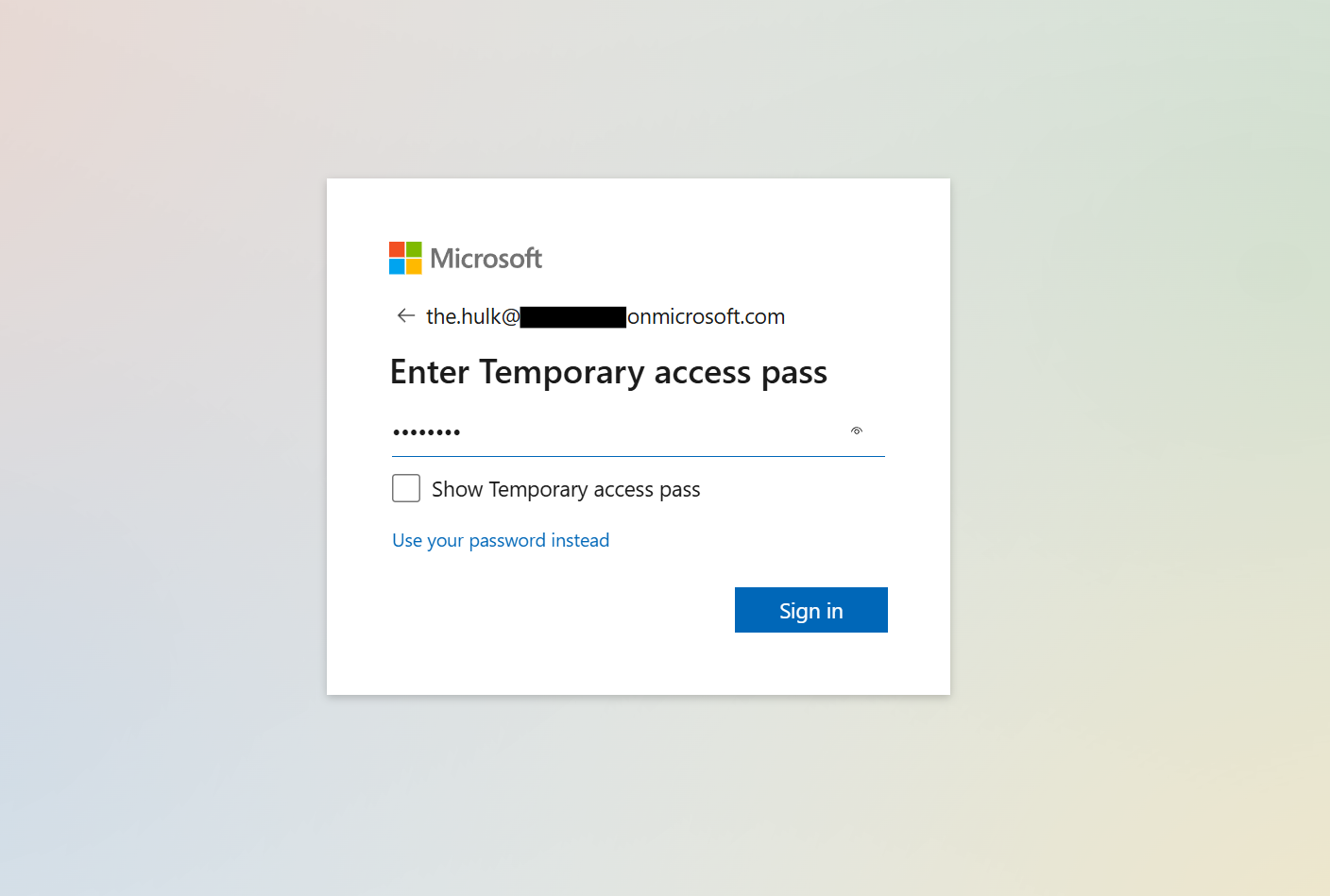Click the "Enter Temporary access pass" heading
Image resolution: width=1330 pixels, height=896 pixels.
pyautogui.click(x=608, y=372)
